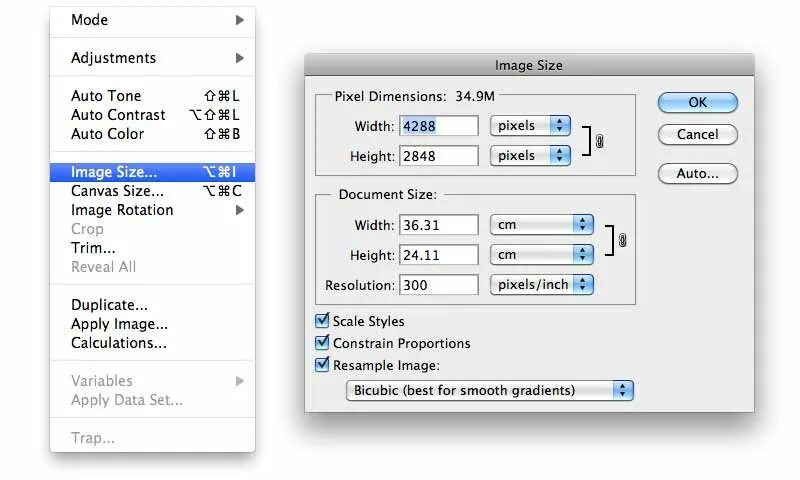Click the OK button
800x480 pixels.
(697, 102)
